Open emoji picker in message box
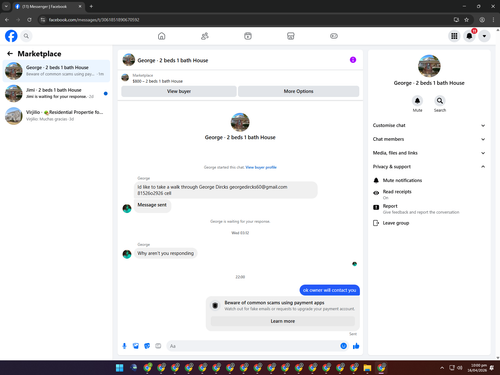Viewport: 500px width, 375px height. tap(344, 346)
